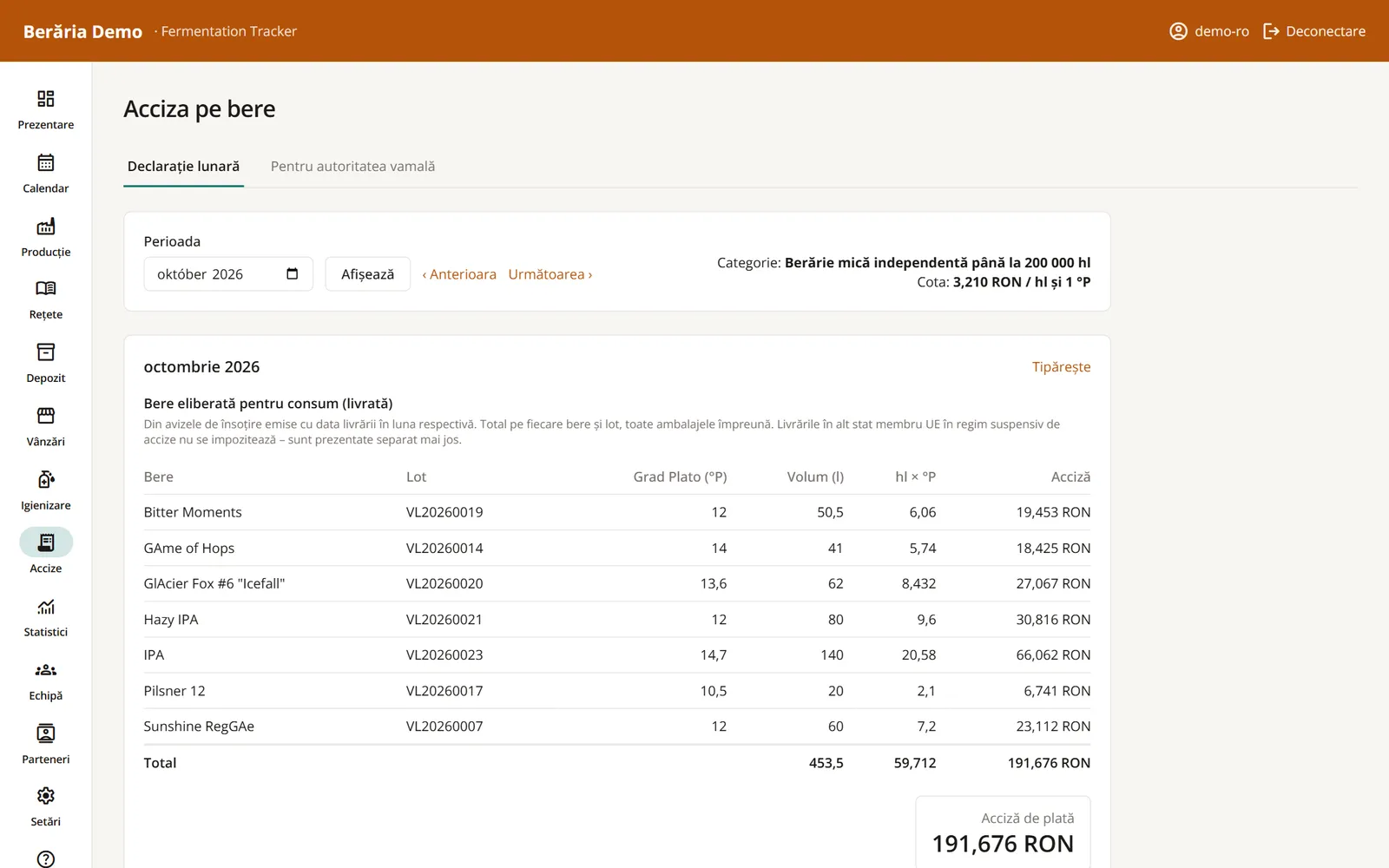Click the Afișează button

click(367, 274)
